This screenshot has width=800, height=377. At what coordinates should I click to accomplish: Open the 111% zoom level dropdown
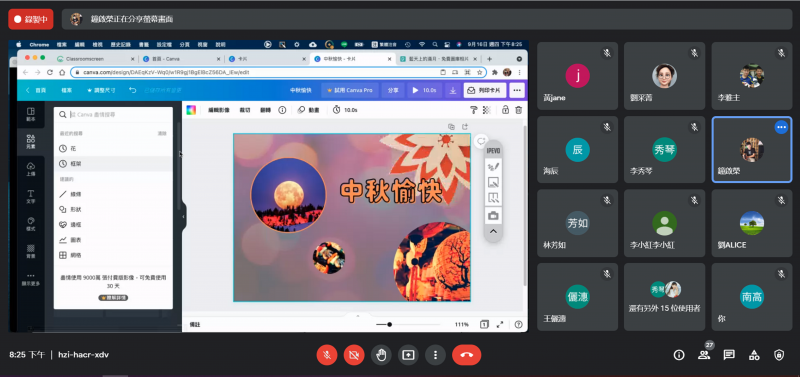(x=461, y=324)
